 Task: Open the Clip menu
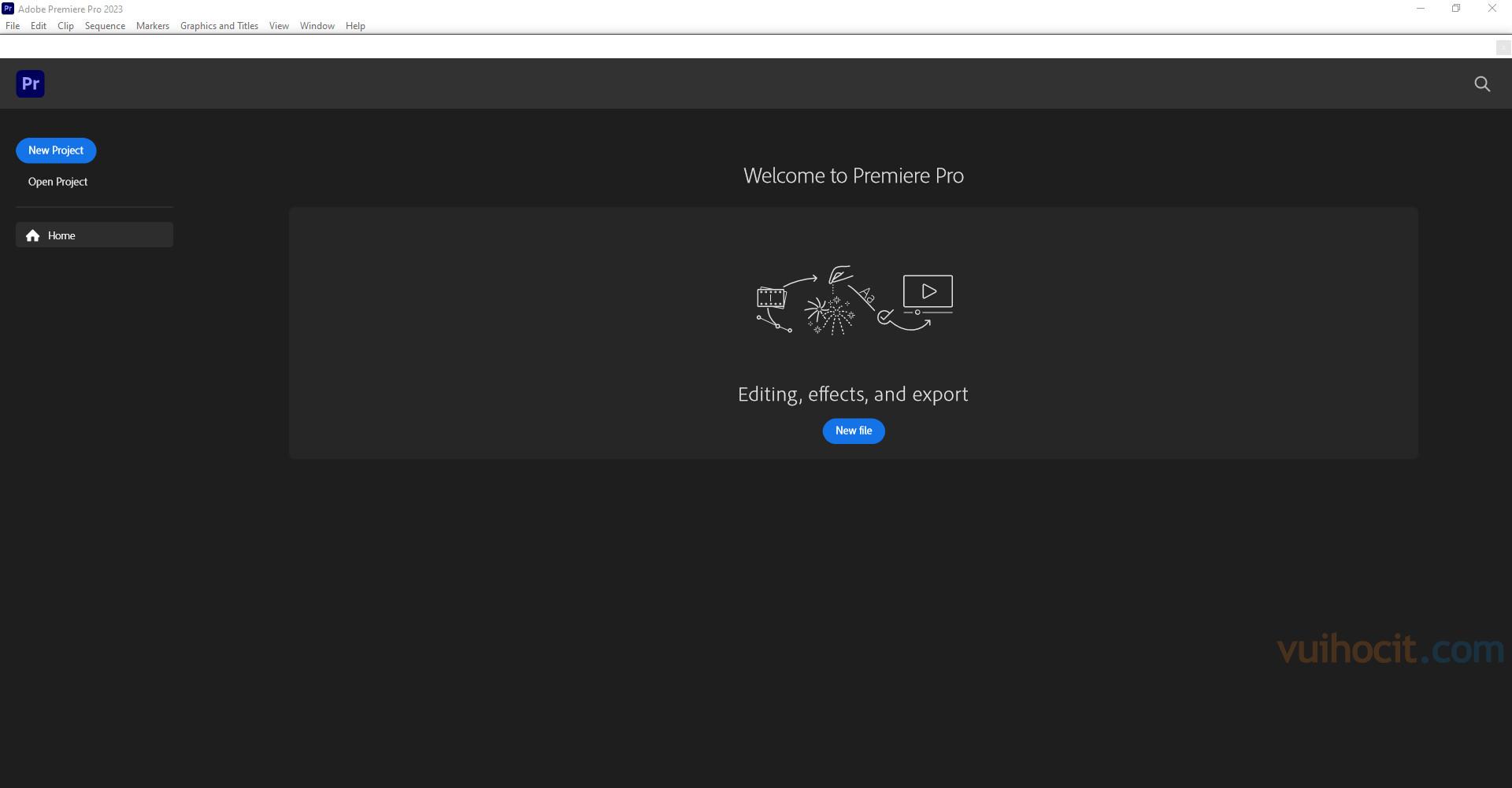[x=65, y=26]
